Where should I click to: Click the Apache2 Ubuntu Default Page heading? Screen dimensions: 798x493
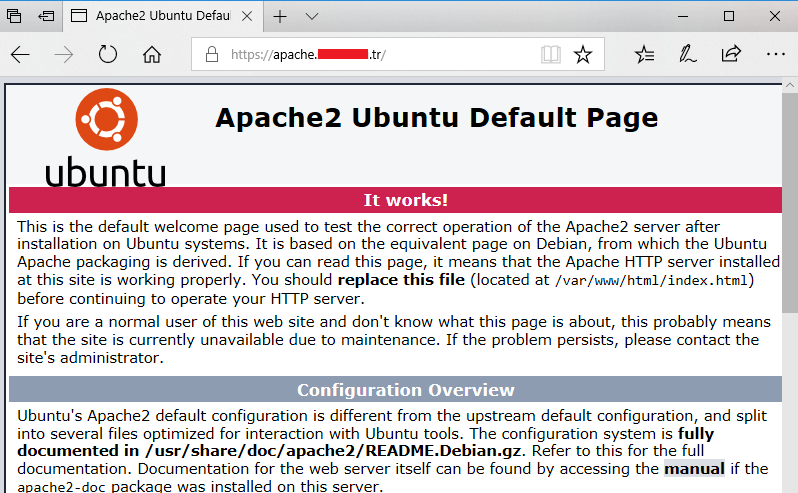point(437,118)
